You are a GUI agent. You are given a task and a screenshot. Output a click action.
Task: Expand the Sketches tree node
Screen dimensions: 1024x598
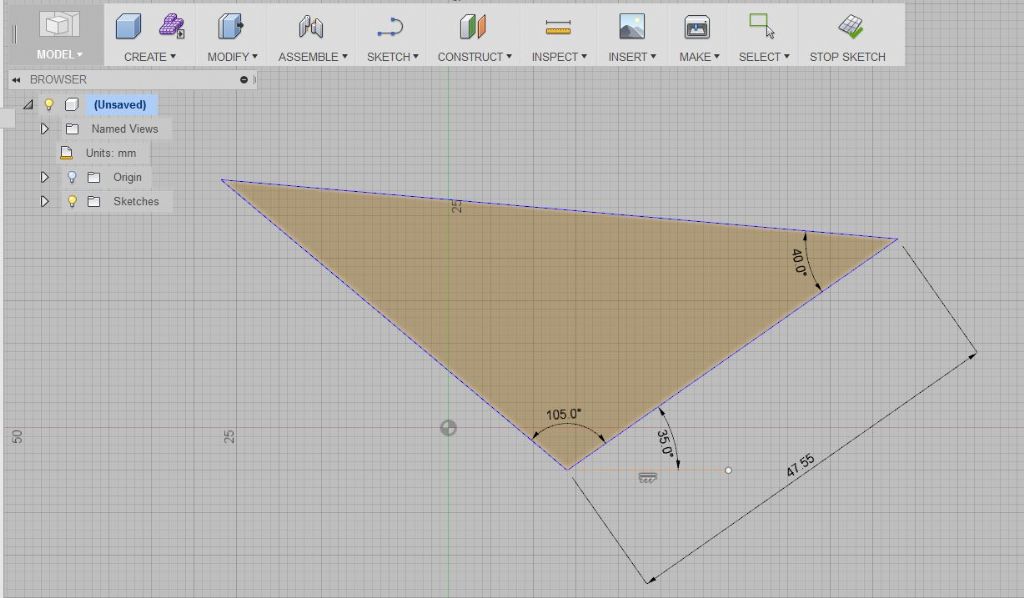click(44, 201)
